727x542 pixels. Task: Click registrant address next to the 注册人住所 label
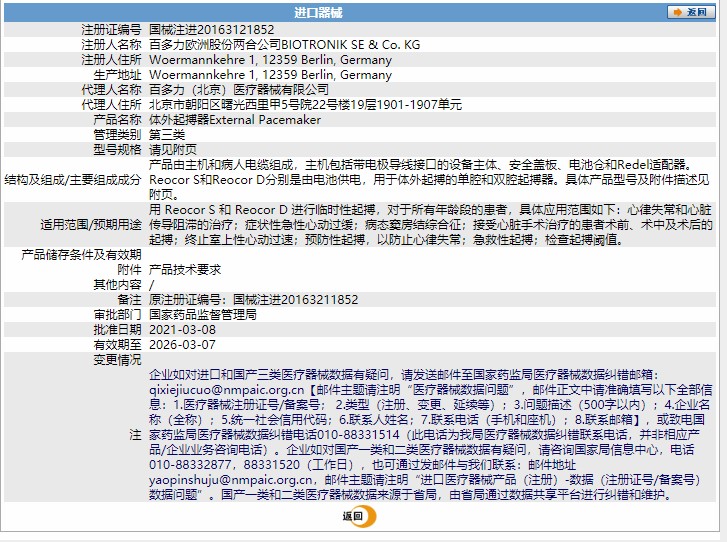pyautogui.click(x=270, y=60)
